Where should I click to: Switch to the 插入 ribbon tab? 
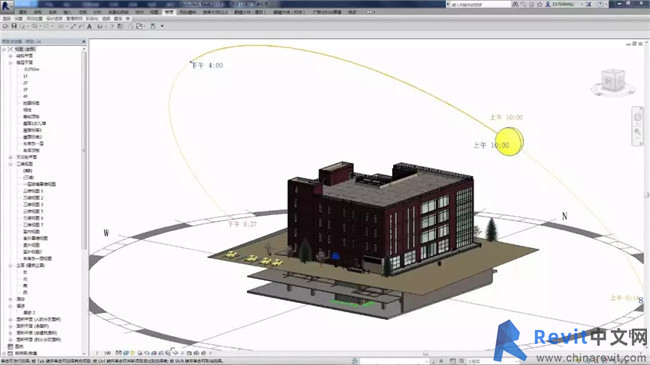67,12
